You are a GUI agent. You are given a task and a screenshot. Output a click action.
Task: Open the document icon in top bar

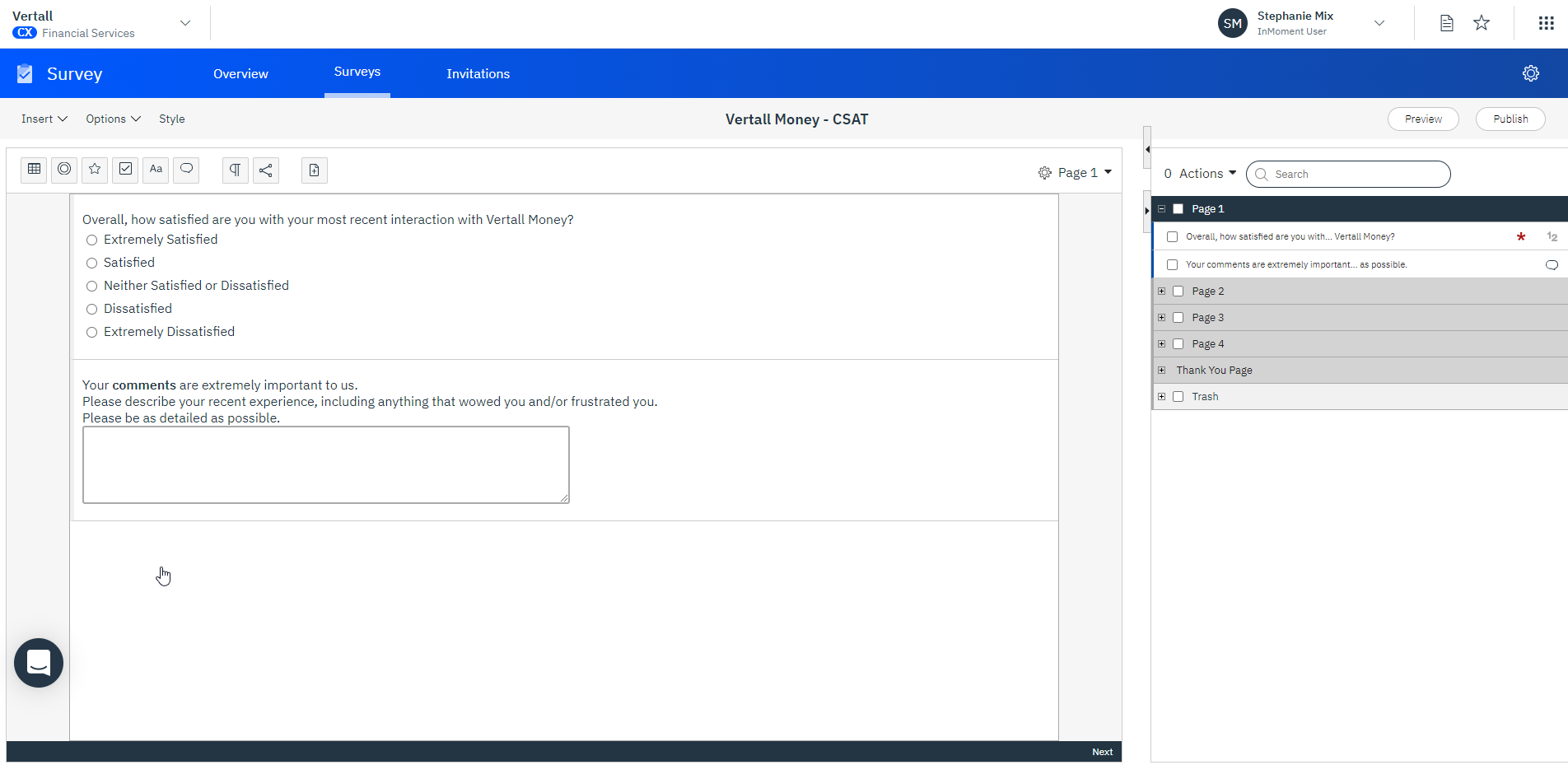(x=1447, y=23)
